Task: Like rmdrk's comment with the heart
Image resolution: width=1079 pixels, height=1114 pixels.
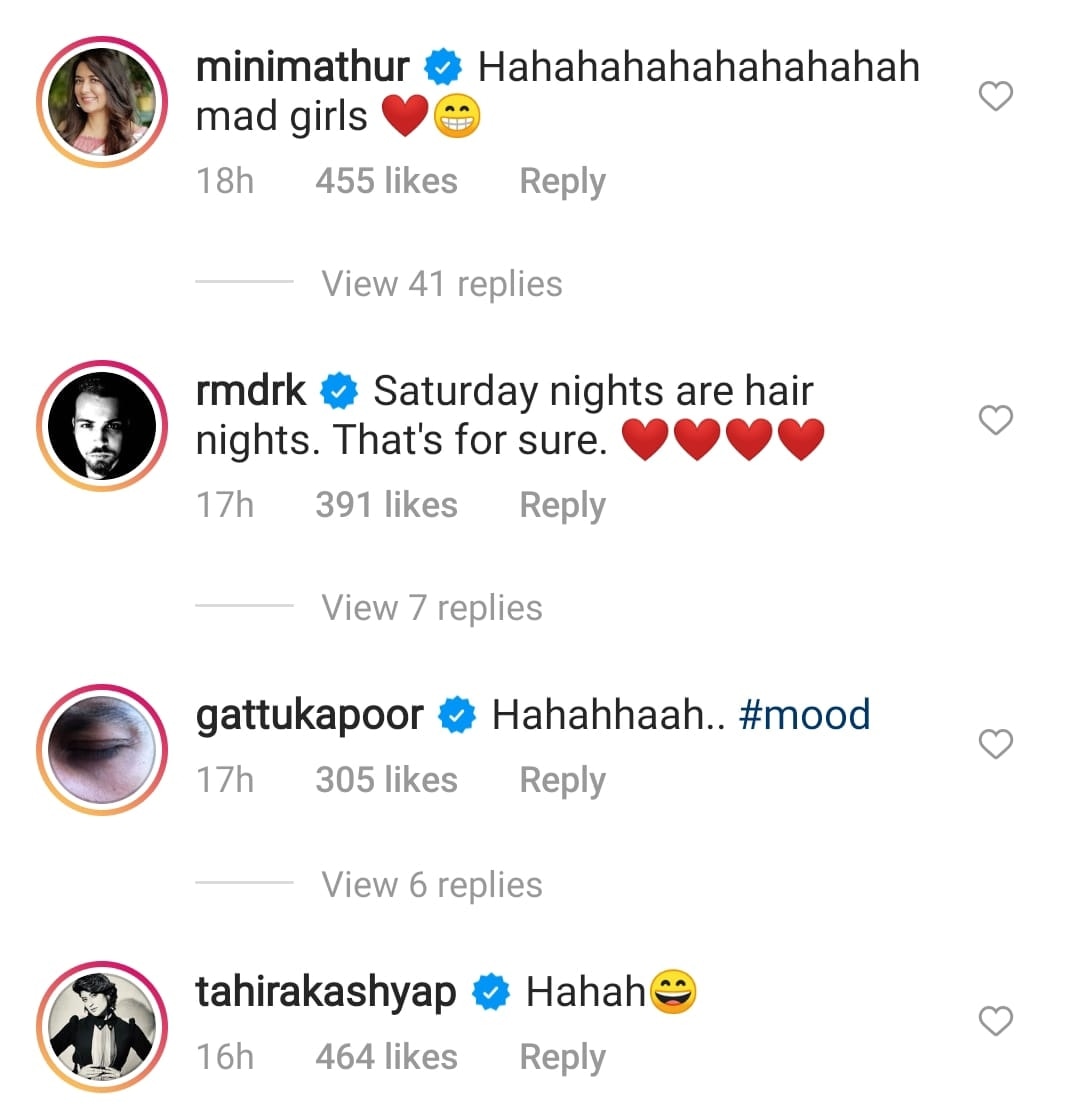Action: tap(995, 421)
